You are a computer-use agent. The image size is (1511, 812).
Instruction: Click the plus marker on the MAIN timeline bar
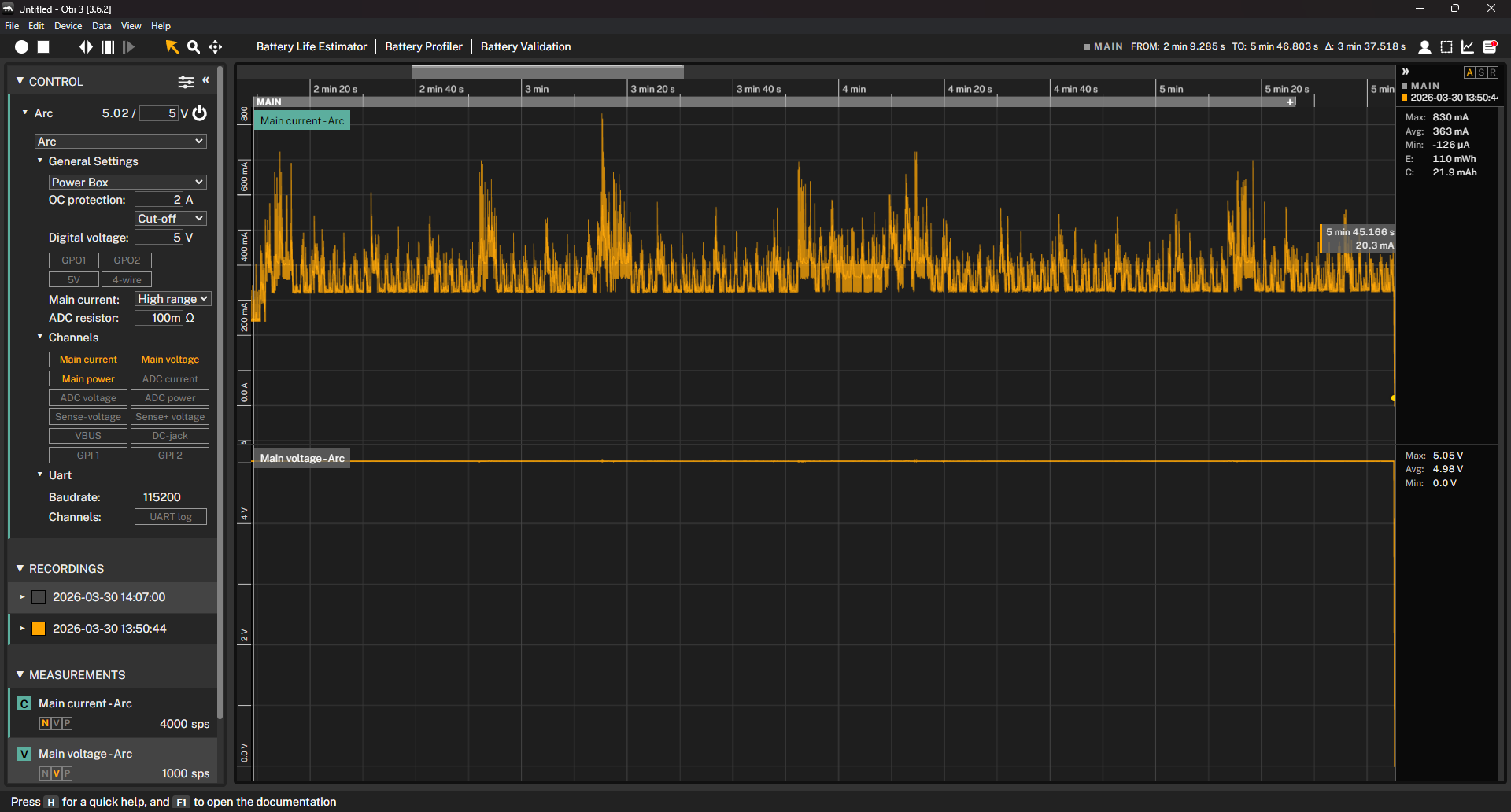pyautogui.click(x=1291, y=102)
